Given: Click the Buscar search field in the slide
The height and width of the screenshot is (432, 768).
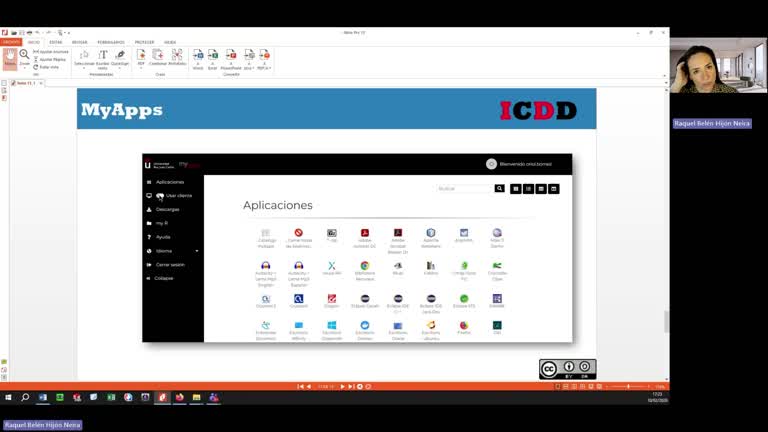Looking at the screenshot, I should pyautogui.click(x=464, y=189).
